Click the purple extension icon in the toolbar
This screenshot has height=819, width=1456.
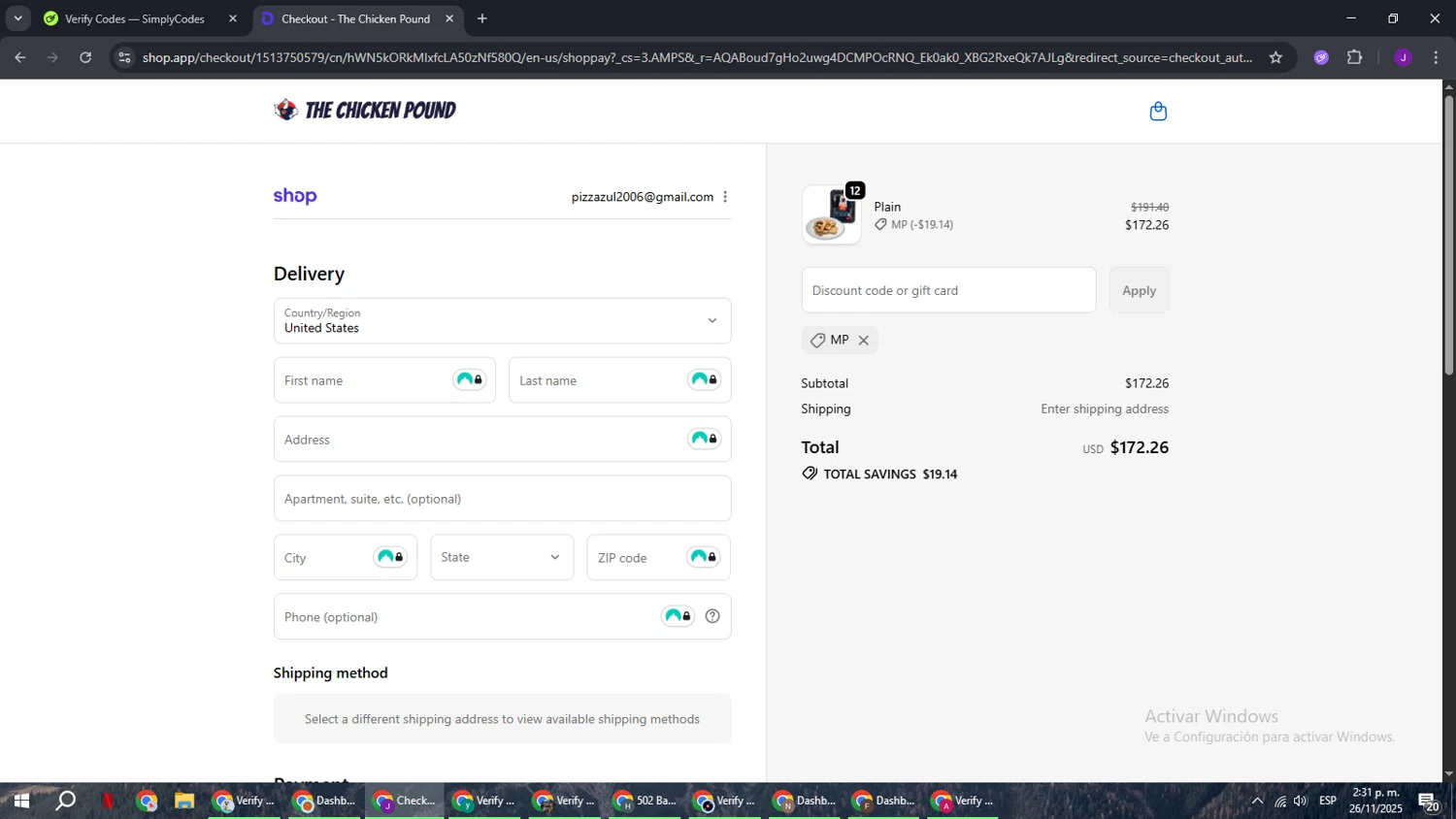[x=1321, y=57]
